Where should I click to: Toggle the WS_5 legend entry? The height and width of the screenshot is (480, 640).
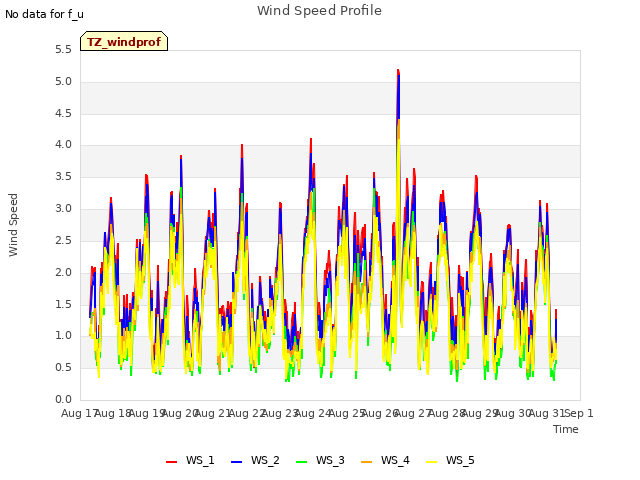point(450,461)
